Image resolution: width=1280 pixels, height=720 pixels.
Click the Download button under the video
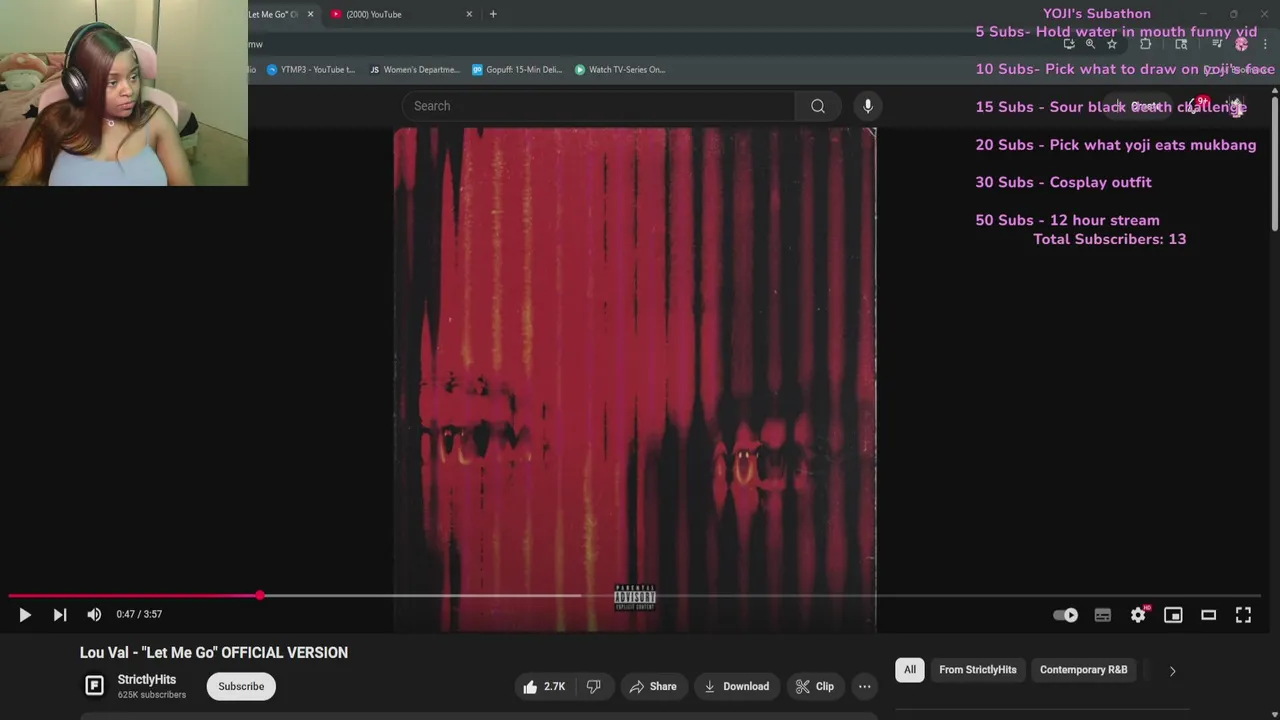click(x=736, y=686)
